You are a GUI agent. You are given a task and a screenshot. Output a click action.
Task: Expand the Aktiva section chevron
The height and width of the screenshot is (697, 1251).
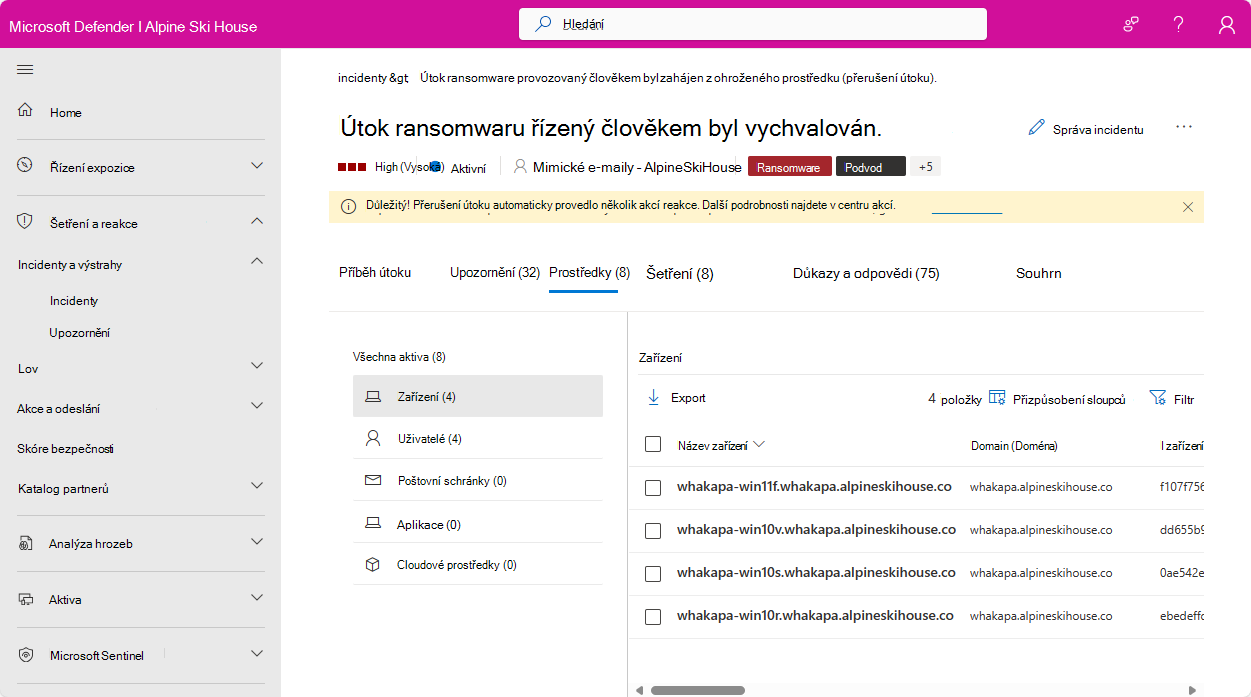257,598
